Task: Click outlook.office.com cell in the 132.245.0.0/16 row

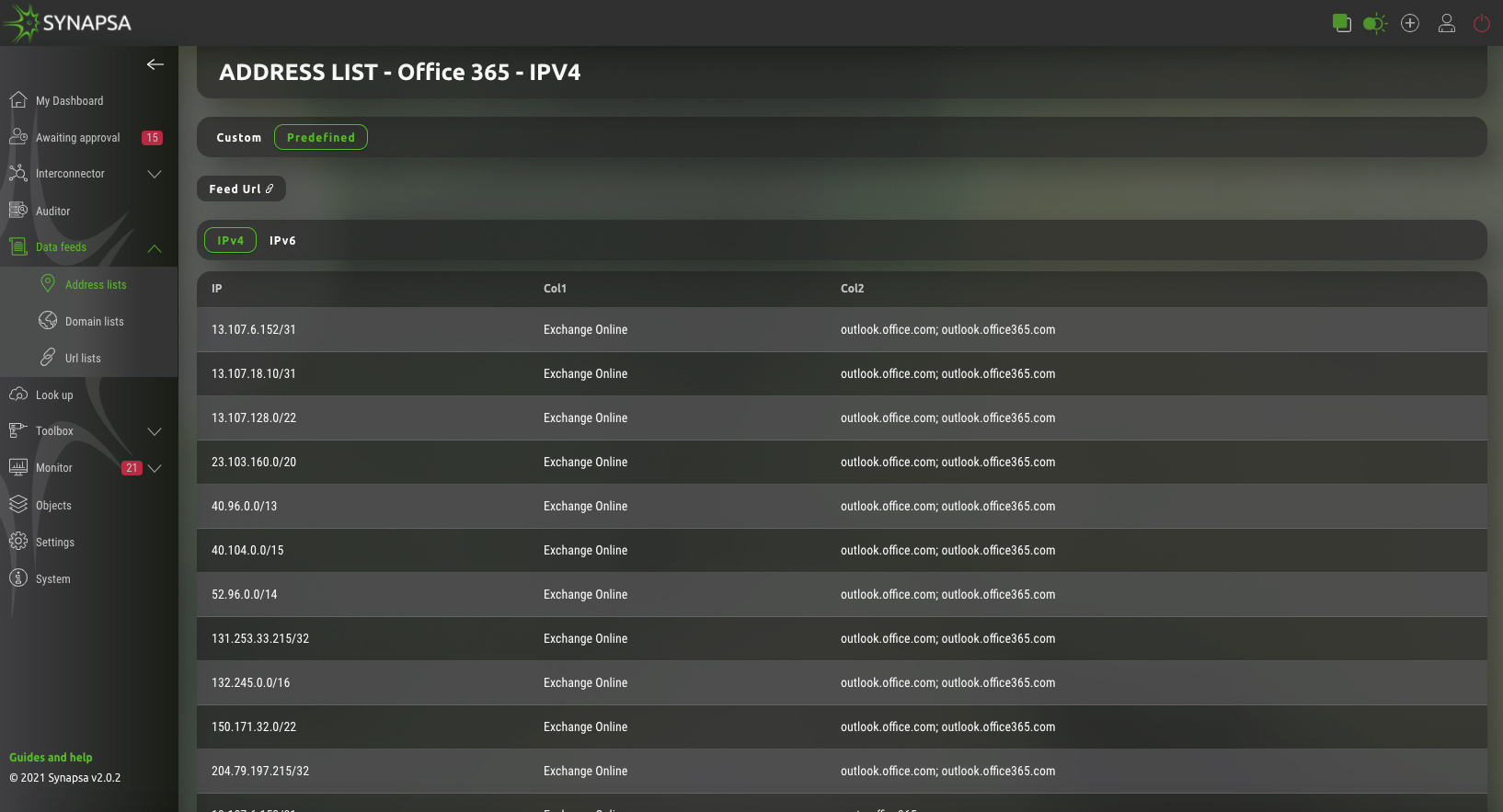Action: (947, 683)
